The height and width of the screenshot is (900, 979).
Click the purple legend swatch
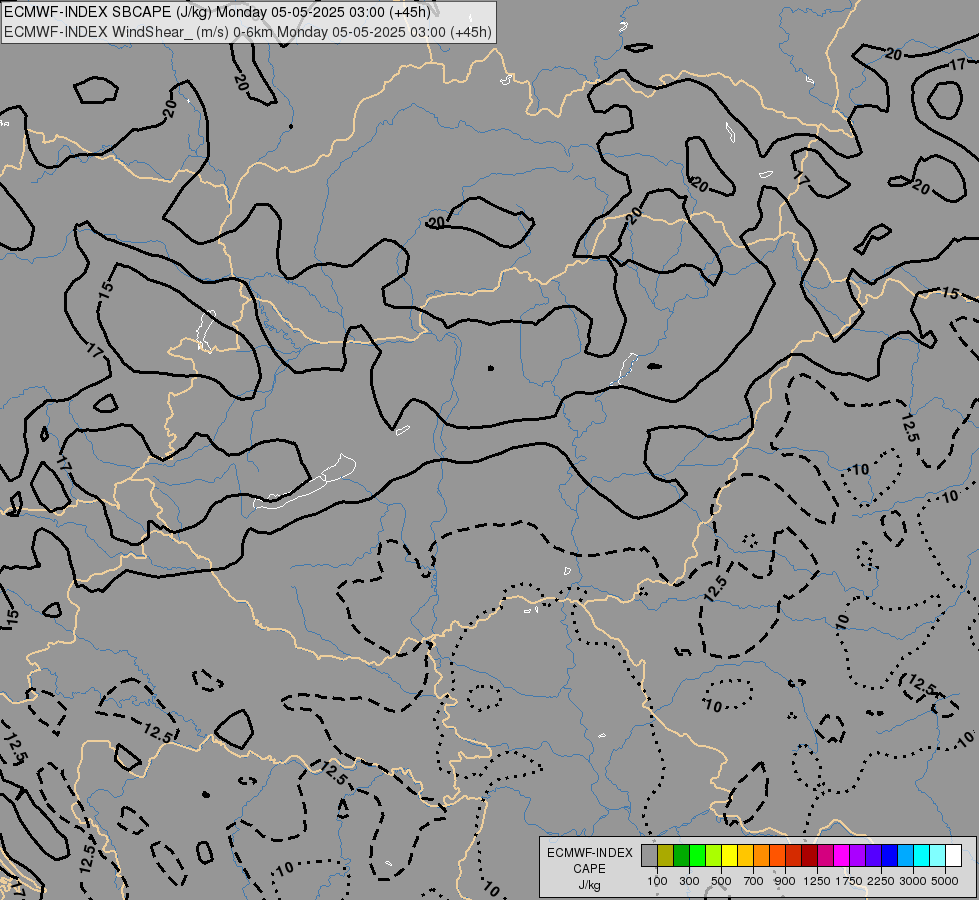(857, 855)
